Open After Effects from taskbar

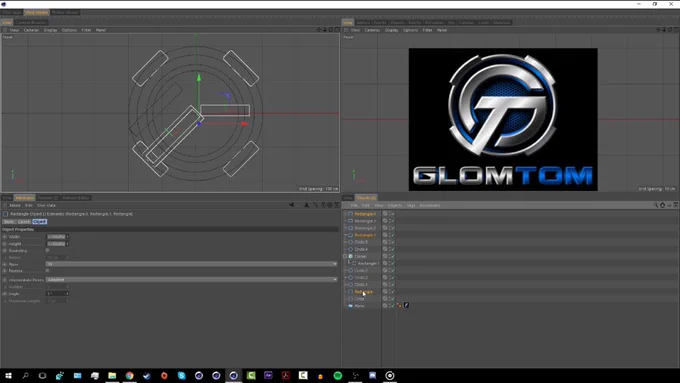(x=268, y=376)
